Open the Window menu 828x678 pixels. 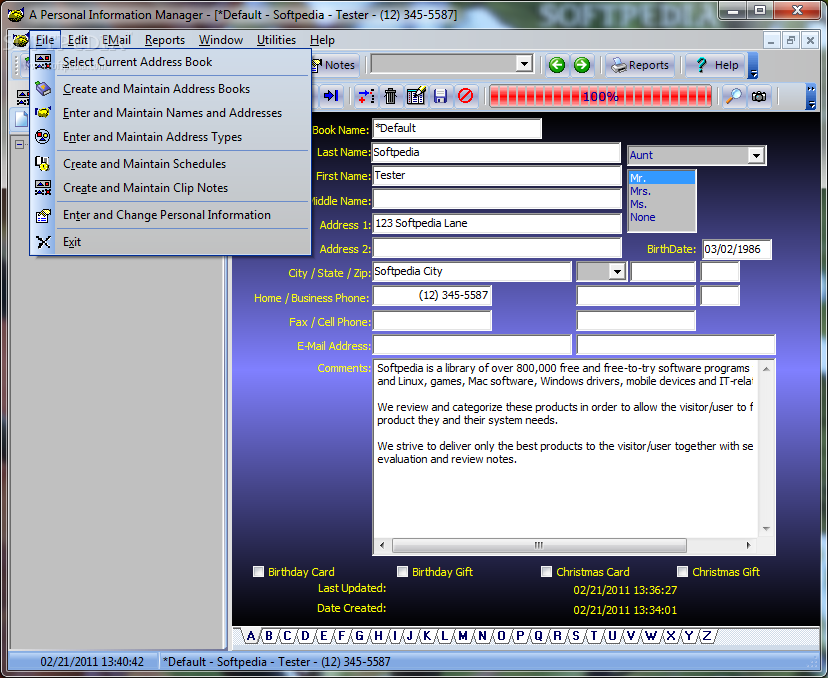221,40
